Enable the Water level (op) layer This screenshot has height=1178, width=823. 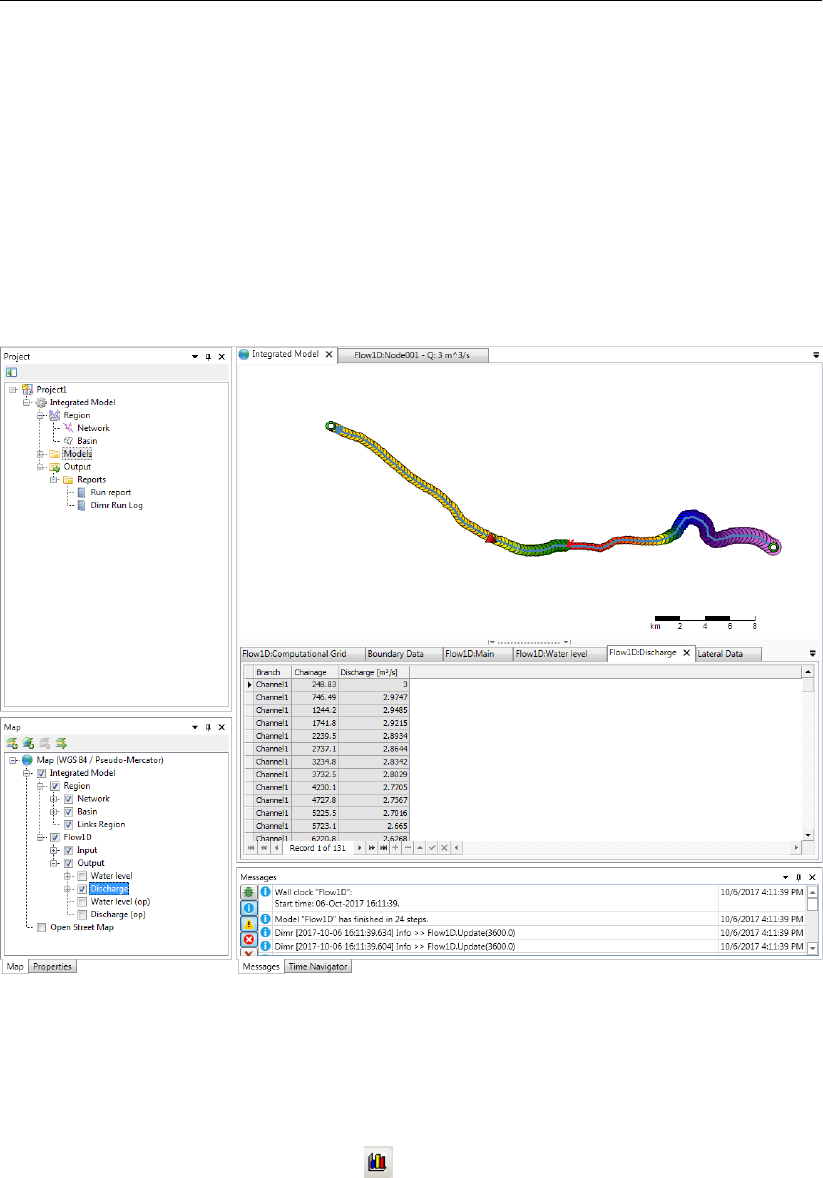[82, 902]
